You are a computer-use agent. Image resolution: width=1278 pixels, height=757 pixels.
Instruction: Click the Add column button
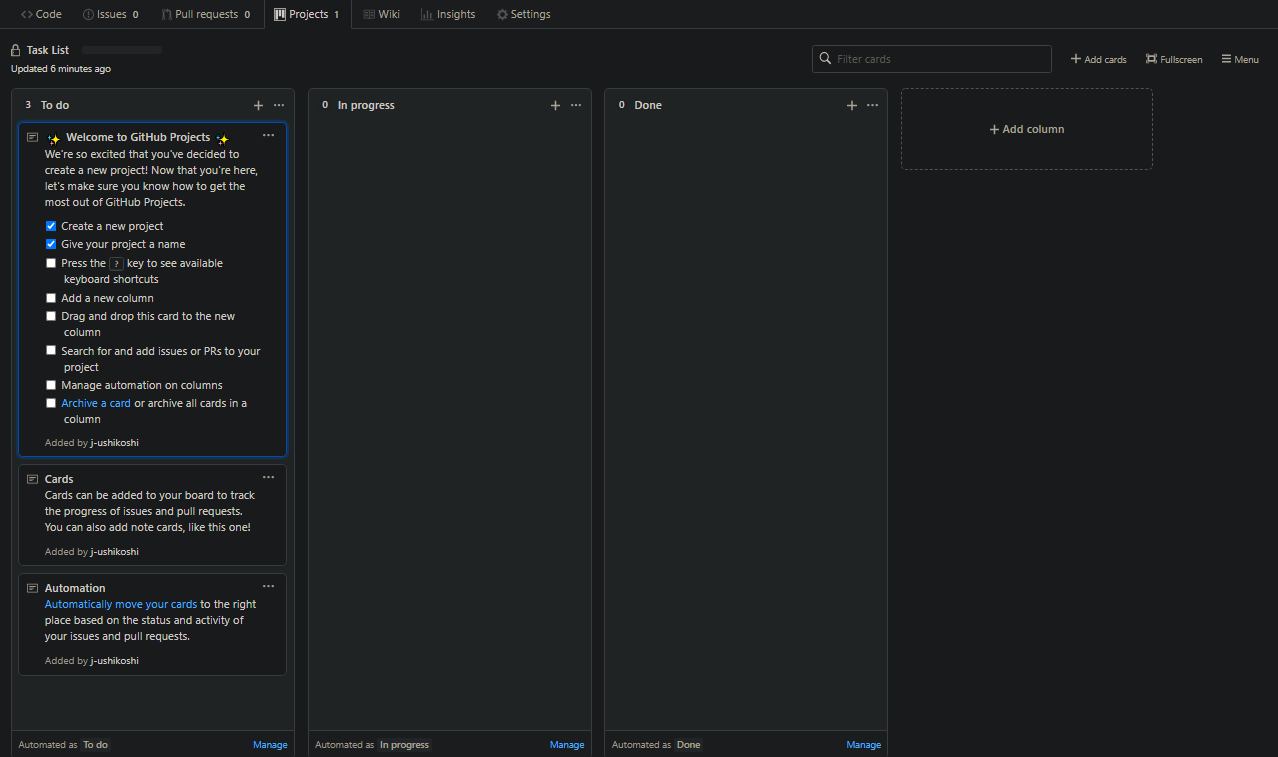(x=1027, y=129)
